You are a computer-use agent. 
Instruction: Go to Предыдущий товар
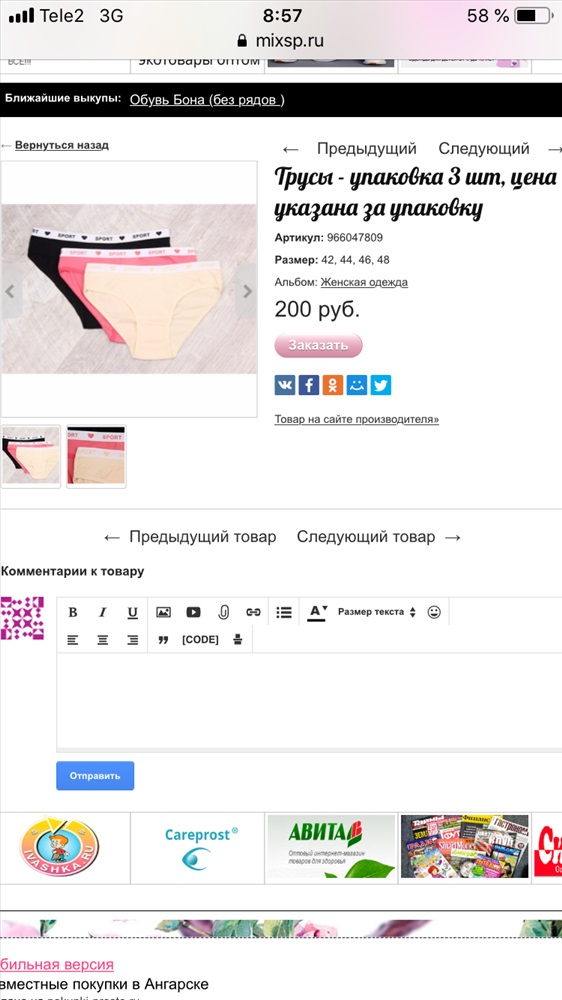190,537
